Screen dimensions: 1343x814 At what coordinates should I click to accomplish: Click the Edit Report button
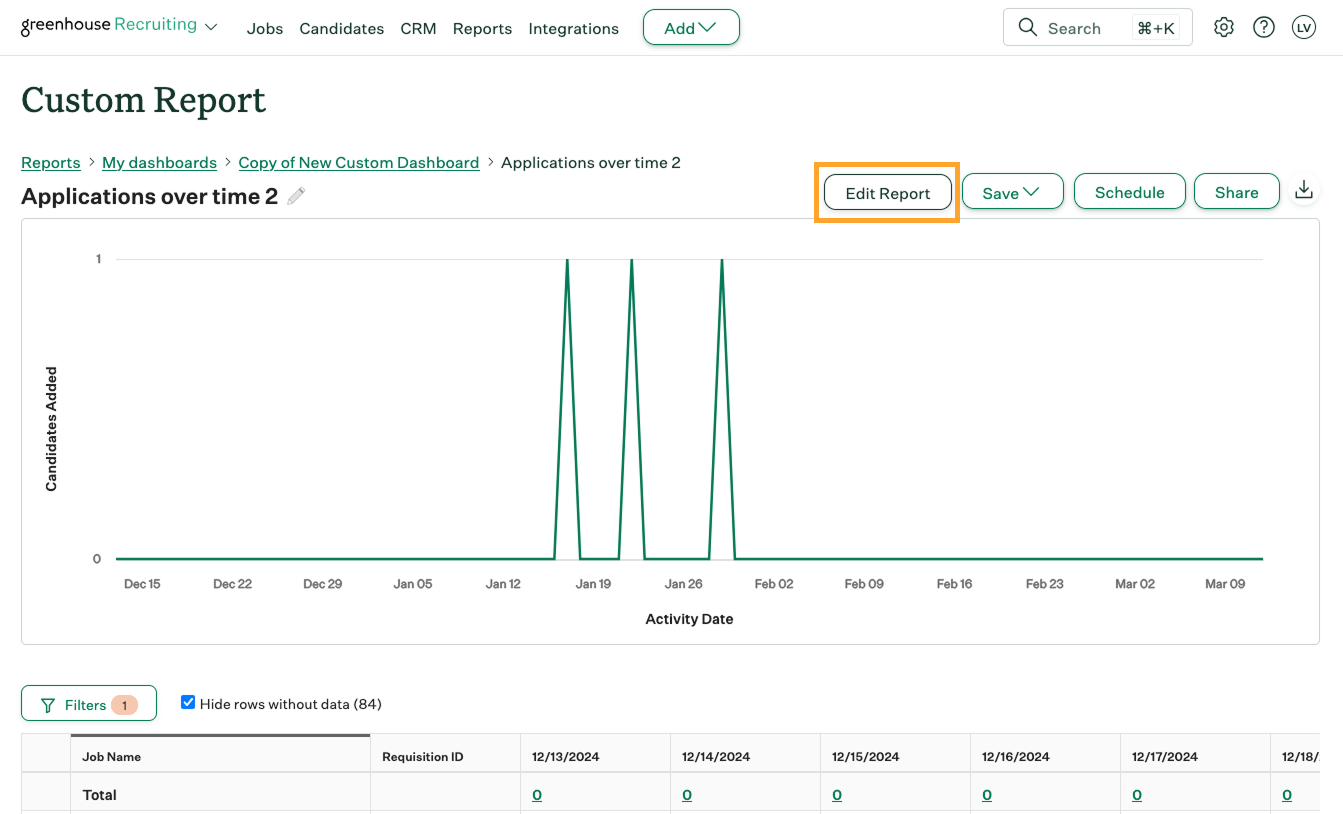pyautogui.click(x=887, y=193)
